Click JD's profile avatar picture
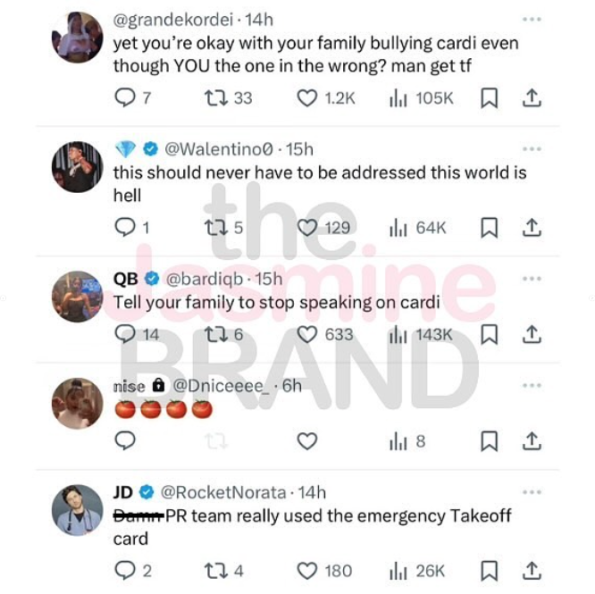The image size is (595, 594). click(x=77, y=510)
